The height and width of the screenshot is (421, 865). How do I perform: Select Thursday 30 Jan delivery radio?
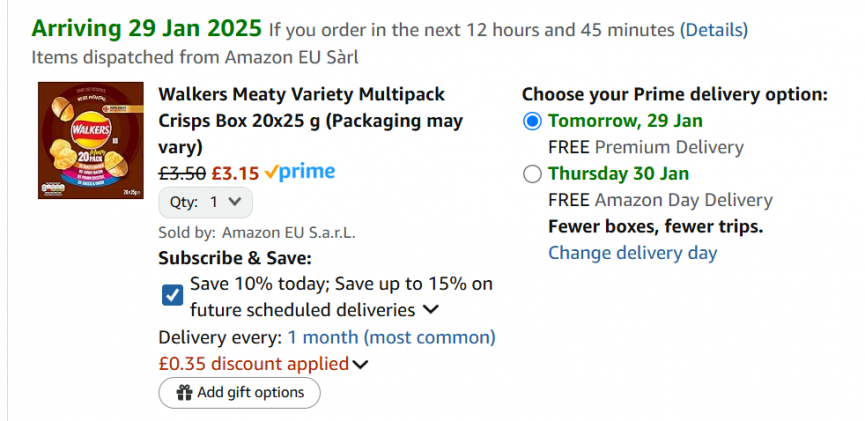pyautogui.click(x=533, y=174)
